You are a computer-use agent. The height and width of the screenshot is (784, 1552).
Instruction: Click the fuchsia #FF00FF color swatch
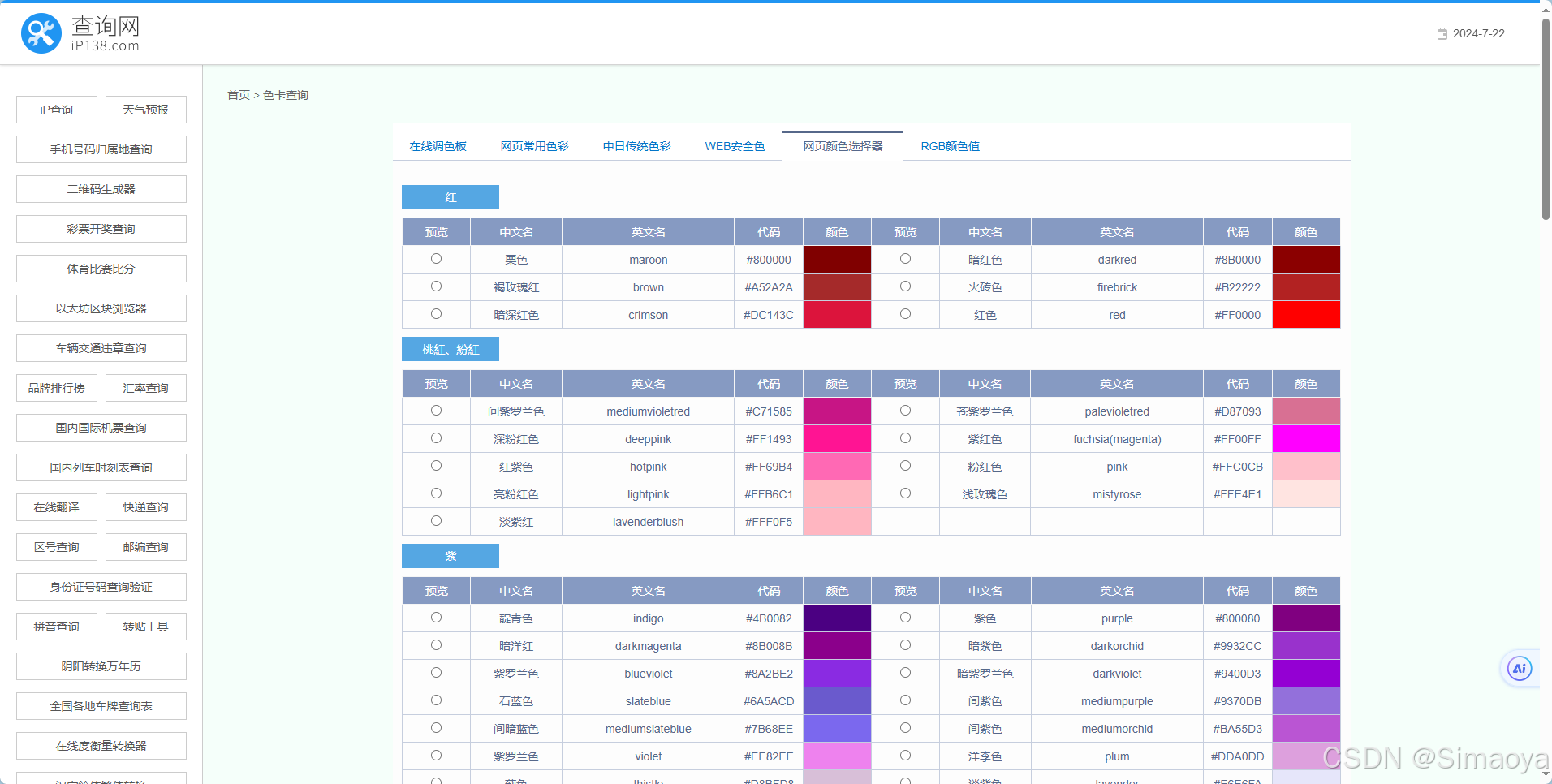click(1306, 439)
